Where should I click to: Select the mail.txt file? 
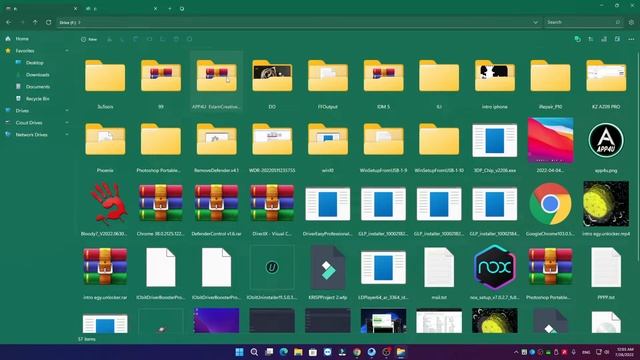click(x=439, y=273)
